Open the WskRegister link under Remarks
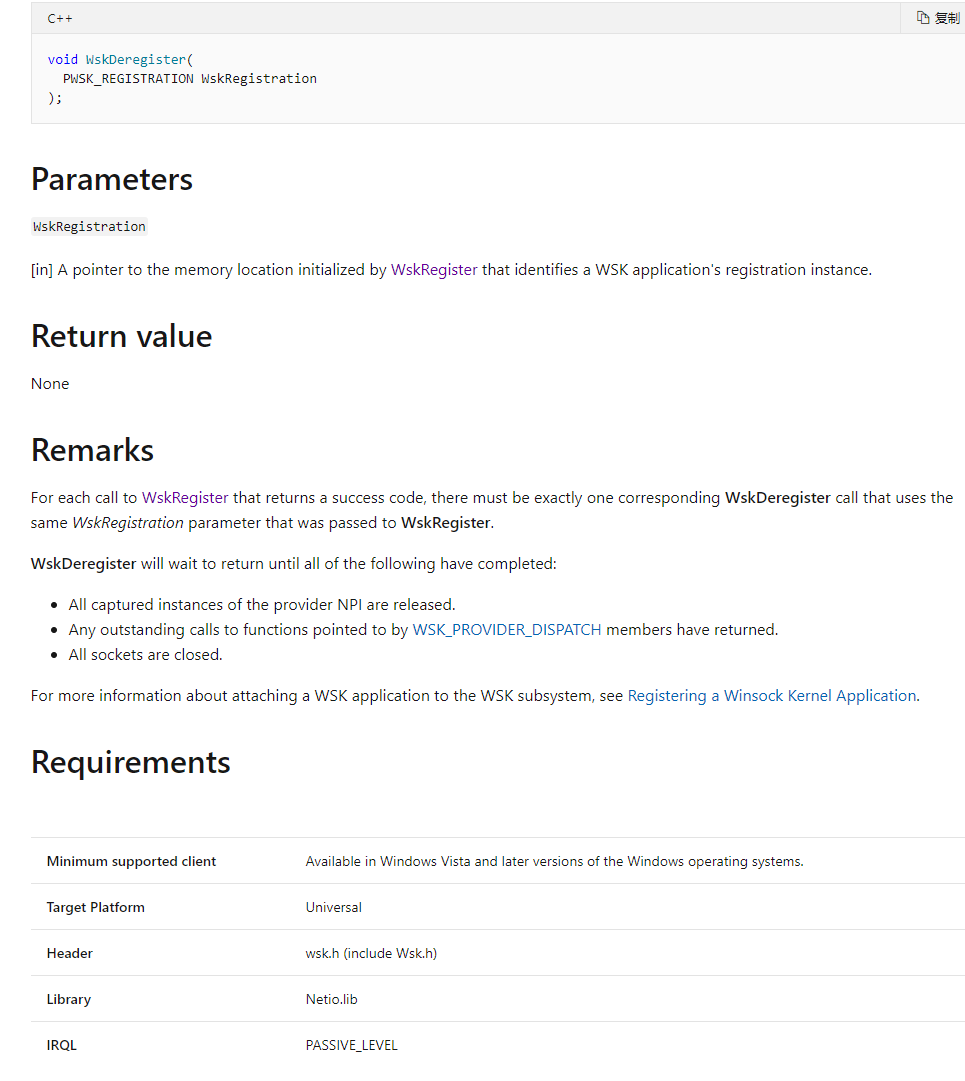This screenshot has width=965, height=1081. (185, 497)
